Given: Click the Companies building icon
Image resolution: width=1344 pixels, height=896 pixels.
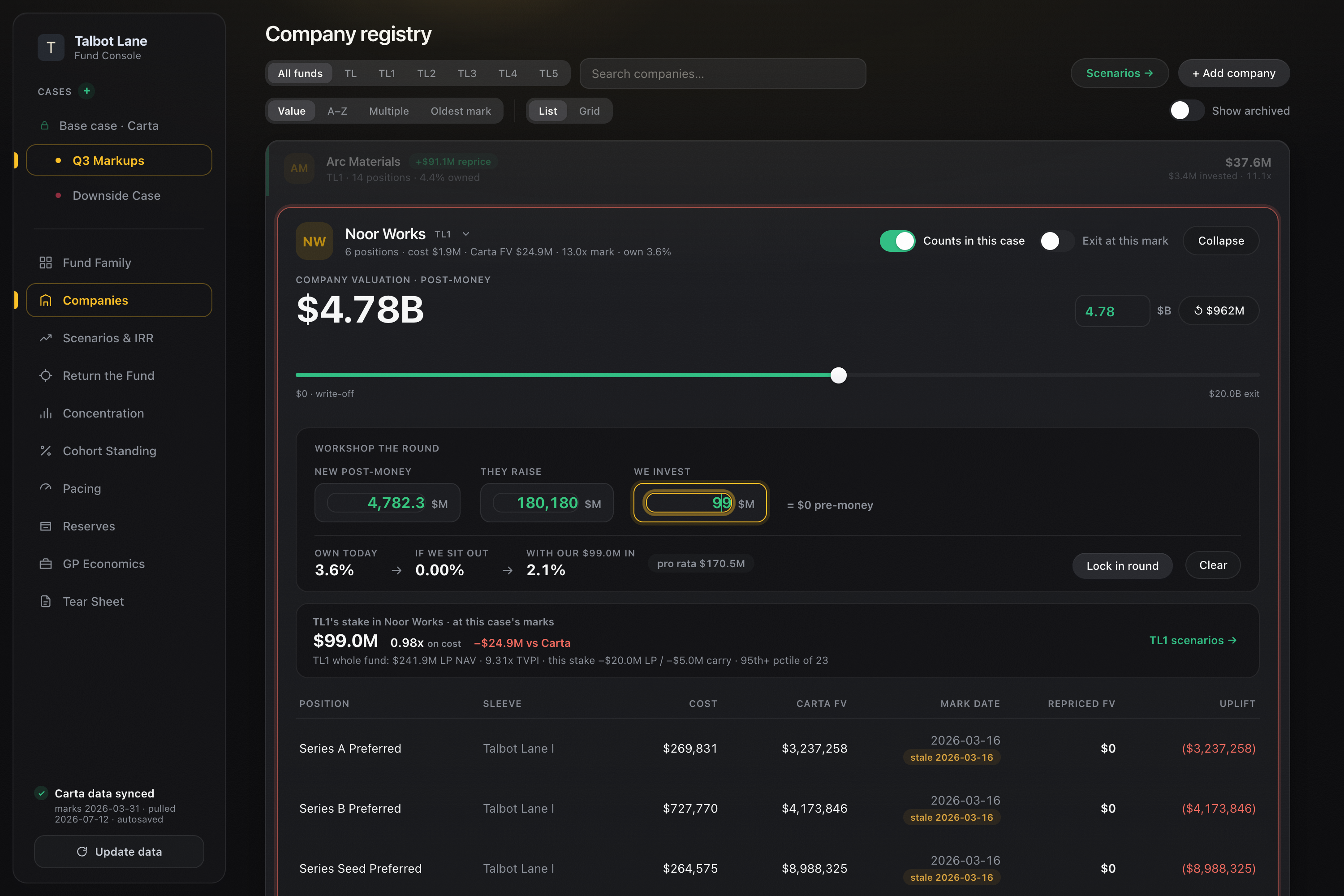Looking at the screenshot, I should pyautogui.click(x=46, y=300).
